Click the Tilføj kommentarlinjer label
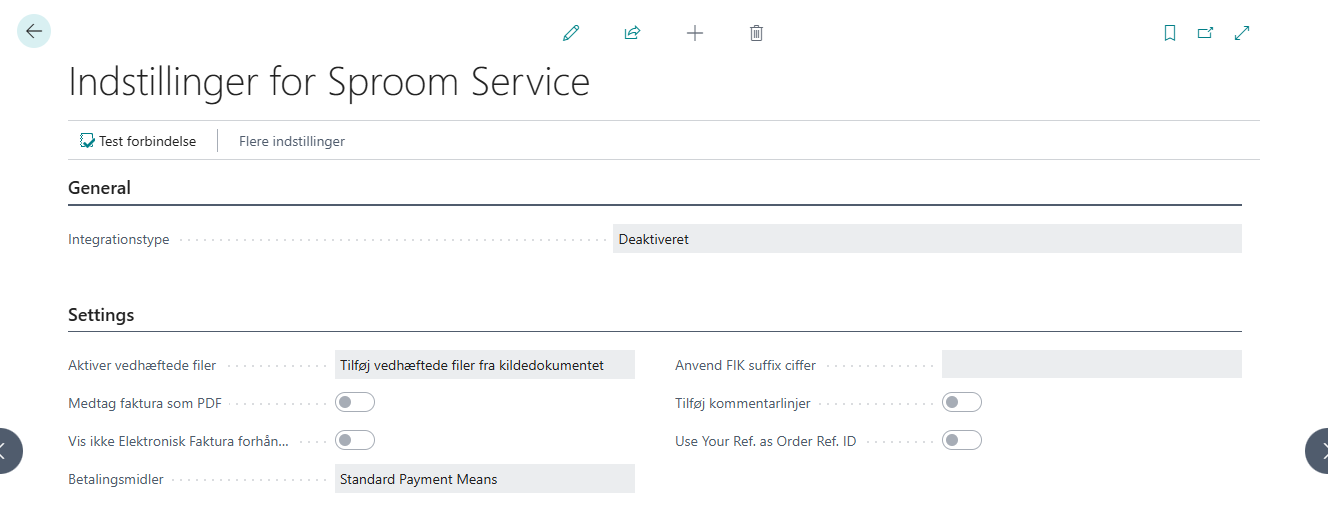Image resolution: width=1328 pixels, height=532 pixels. coord(743,403)
